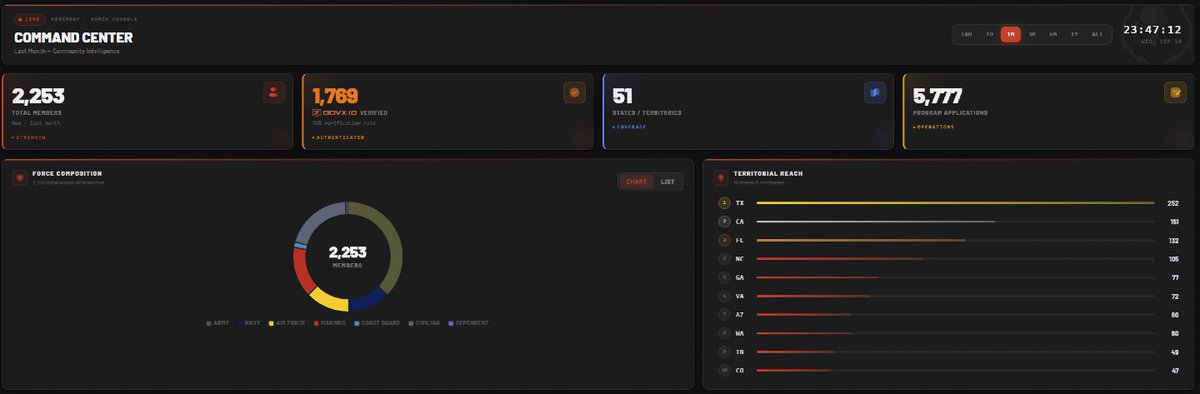Click the VA state label
Image resolution: width=1200 pixels, height=394 pixels.
739,296
